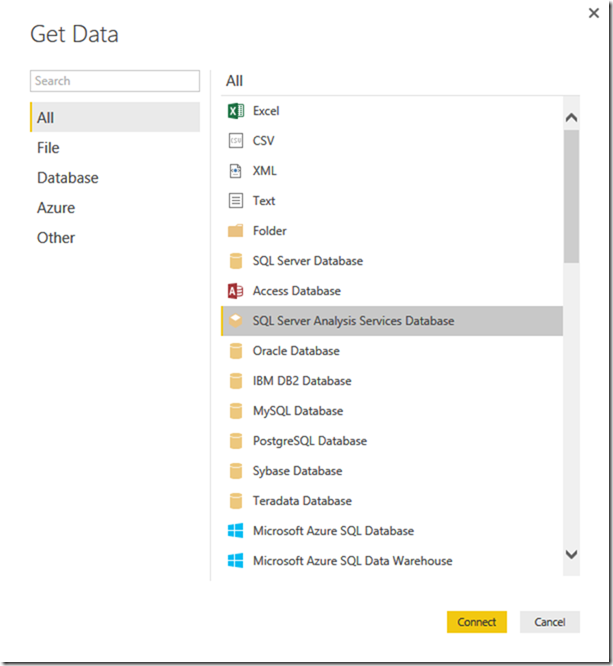Select the Excel data source text
Image resolution: width=613 pixels, height=666 pixels.
[266, 111]
